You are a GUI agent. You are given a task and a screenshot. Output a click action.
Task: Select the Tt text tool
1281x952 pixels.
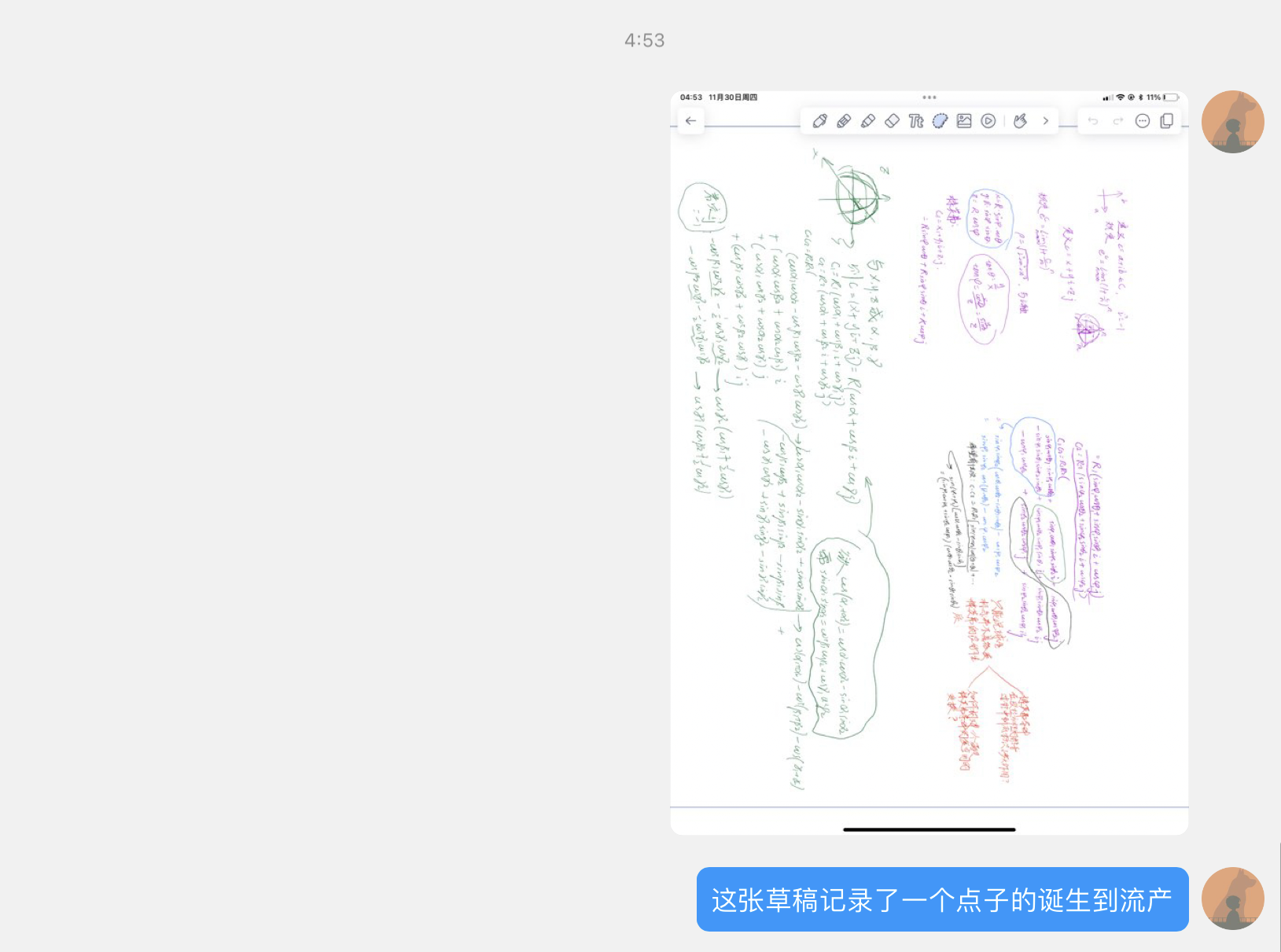(x=916, y=121)
